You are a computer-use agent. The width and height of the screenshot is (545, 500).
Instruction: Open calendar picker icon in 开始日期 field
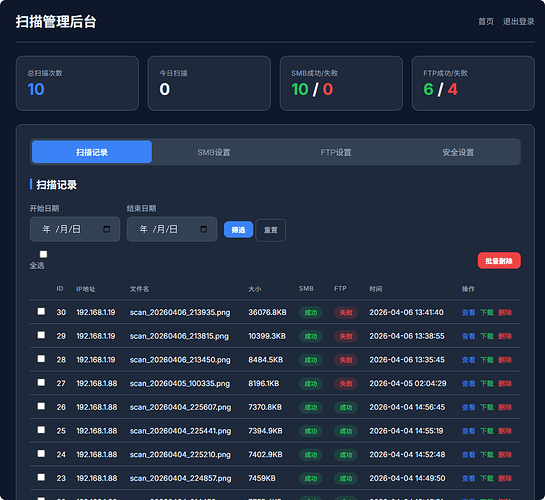(106, 229)
